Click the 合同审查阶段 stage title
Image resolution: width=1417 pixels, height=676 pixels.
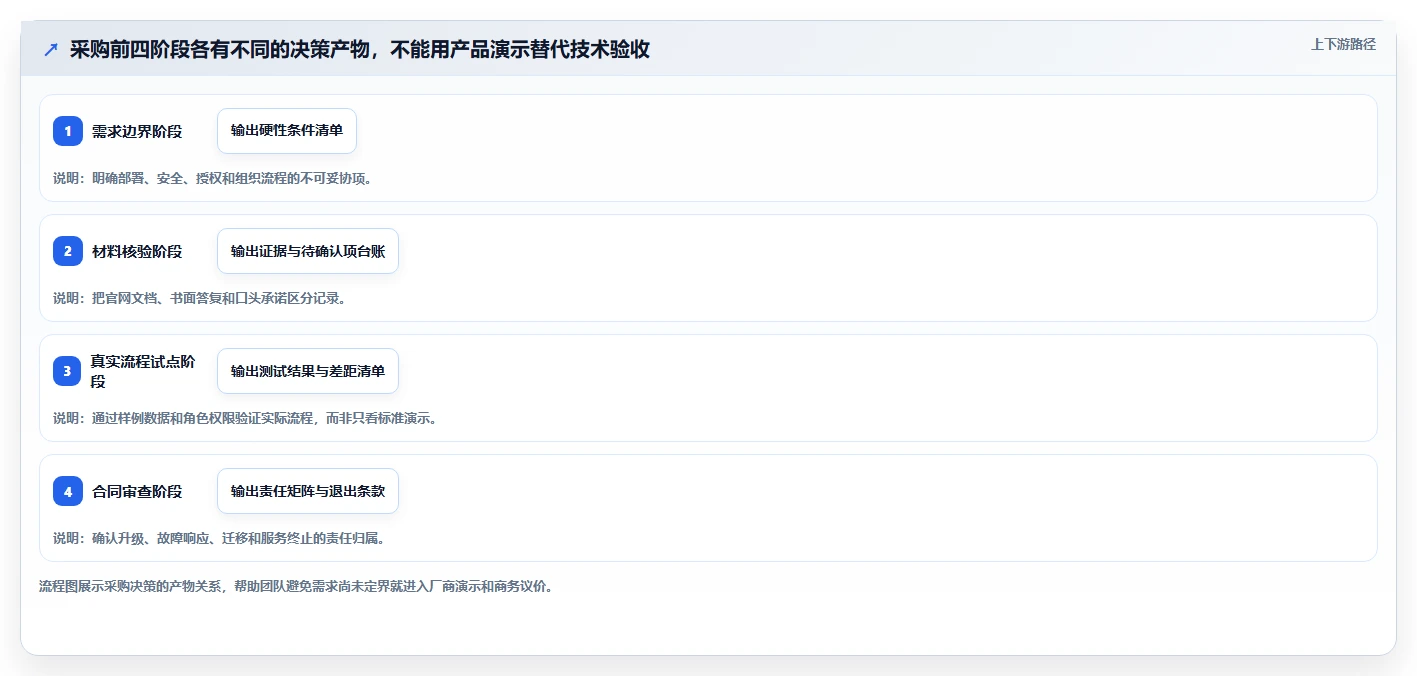pos(137,491)
